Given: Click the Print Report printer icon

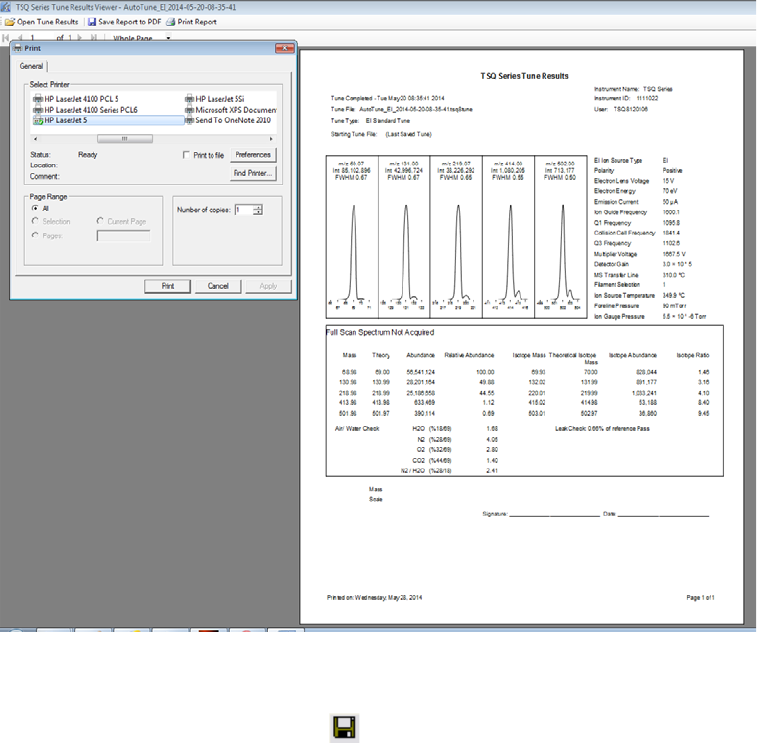Looking at the screenshot, I should coord(171,21).
